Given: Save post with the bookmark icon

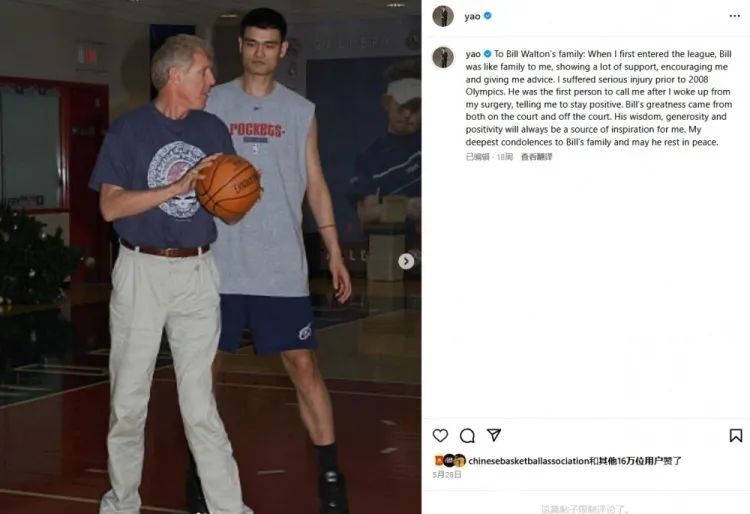Looking at the screenshot, I should (736, 435).
